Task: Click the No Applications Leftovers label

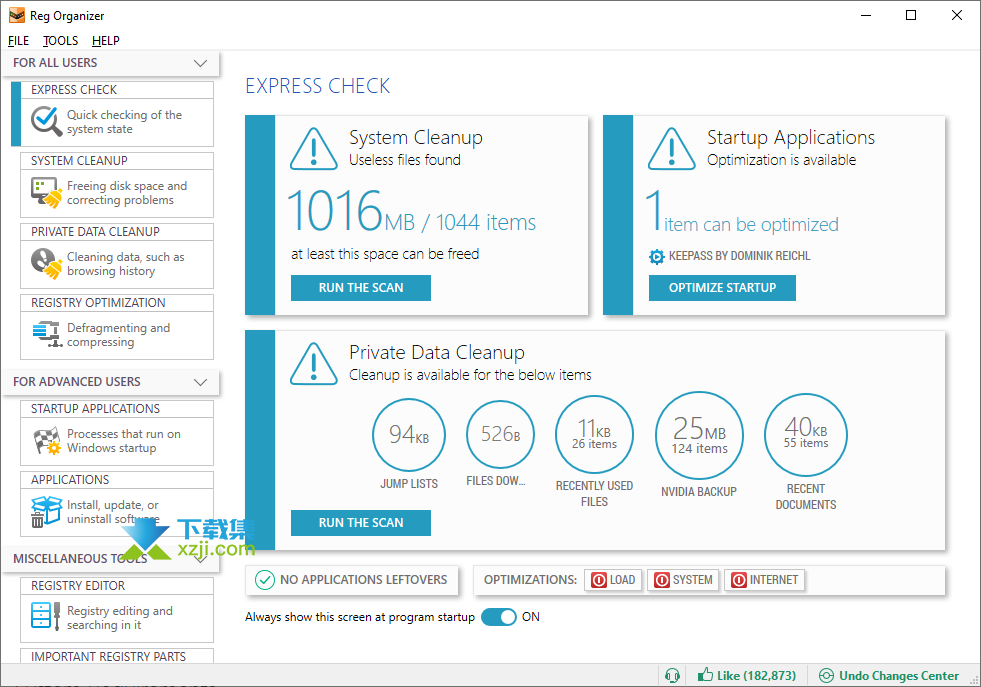Action: click(363, 580)
